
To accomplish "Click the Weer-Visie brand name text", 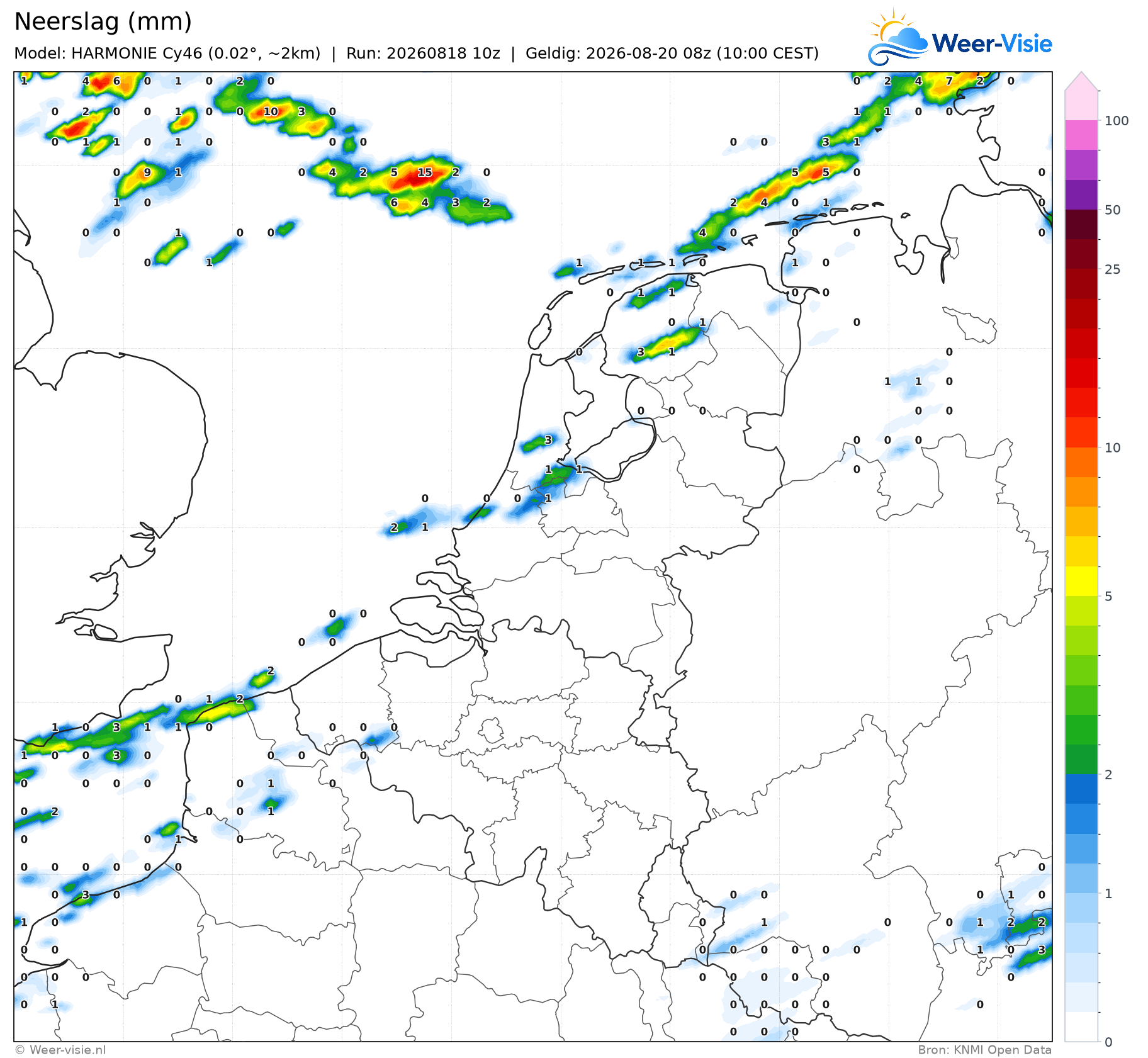I will [992, 43].
